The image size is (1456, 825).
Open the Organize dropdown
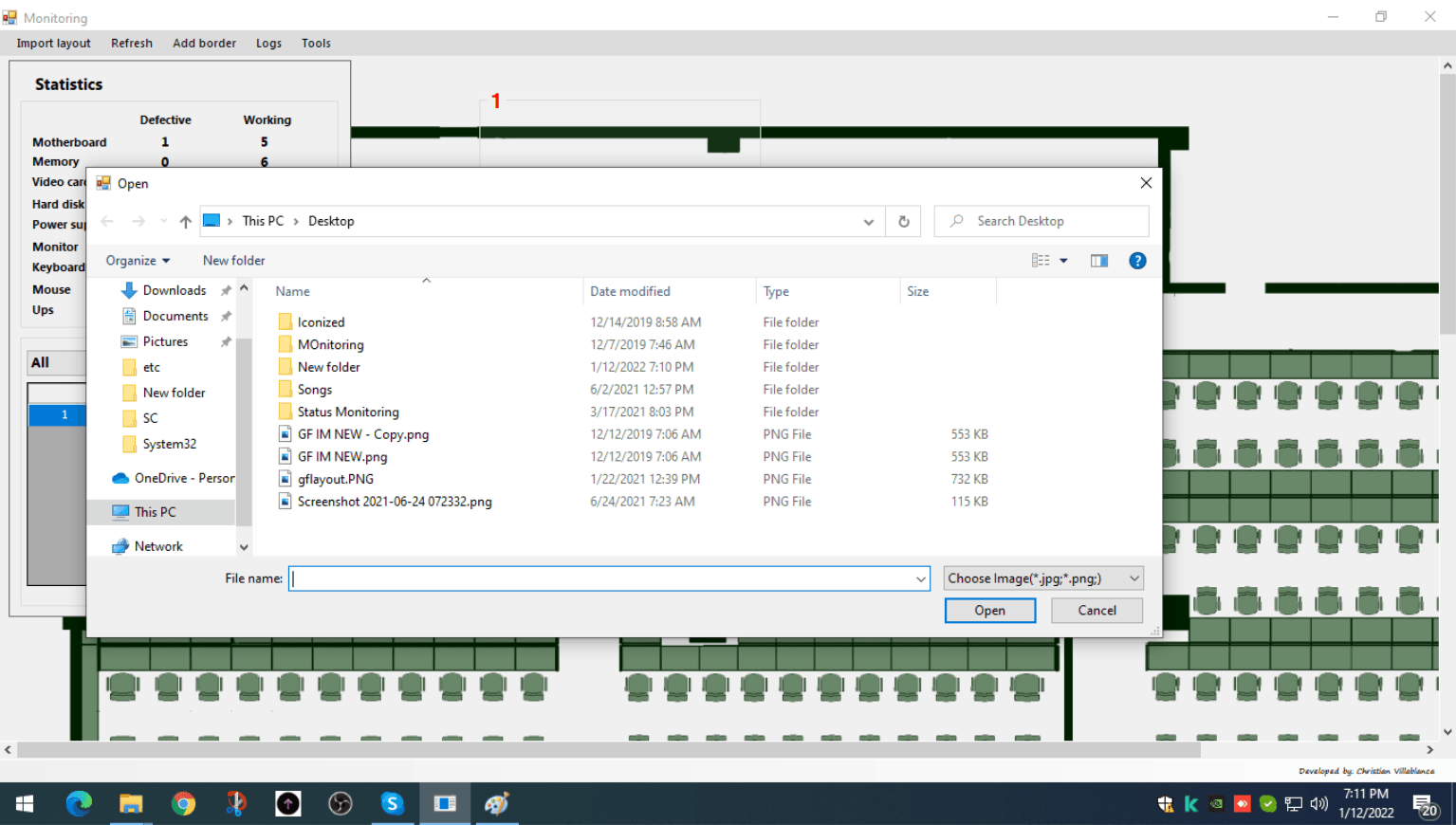coord(138,260)
